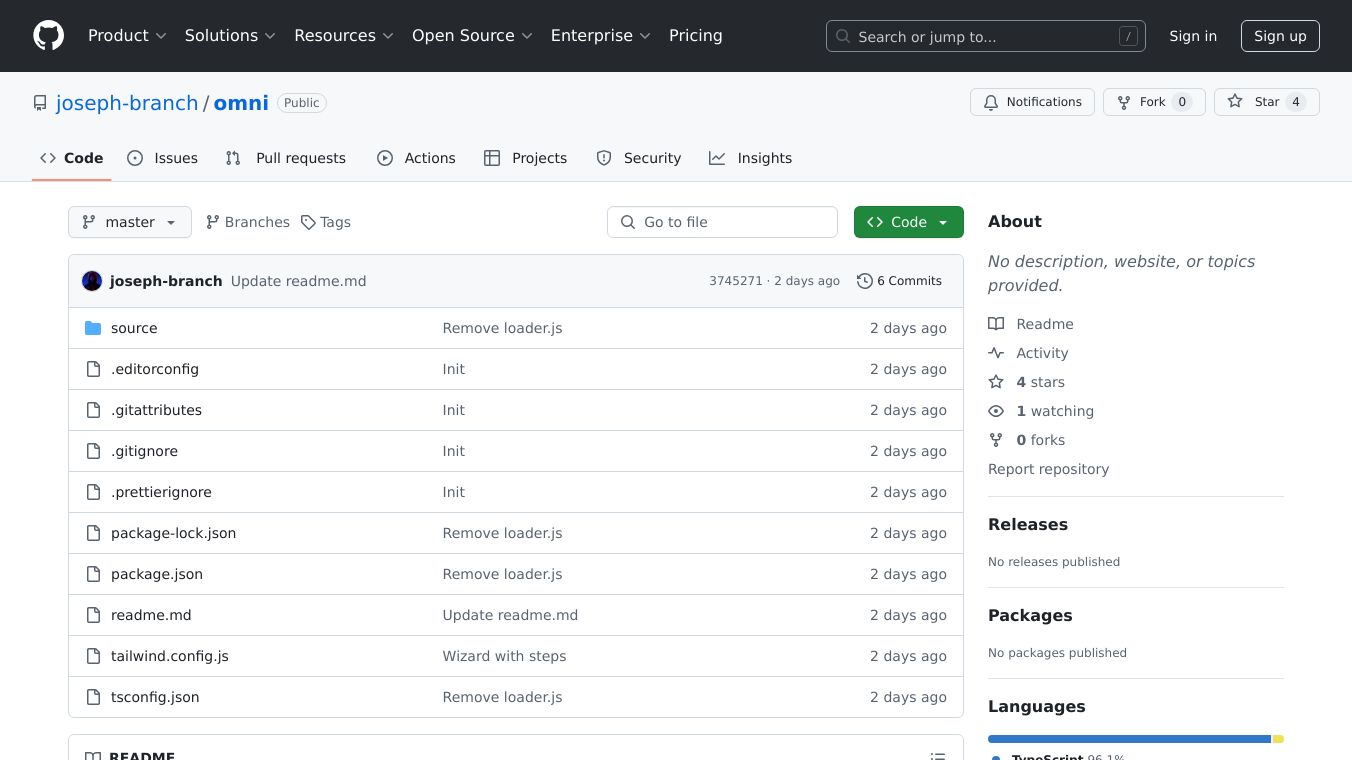The image size is (1352, 760).
Task: Expand the Product menu
Action: click(x=127, y=36)
